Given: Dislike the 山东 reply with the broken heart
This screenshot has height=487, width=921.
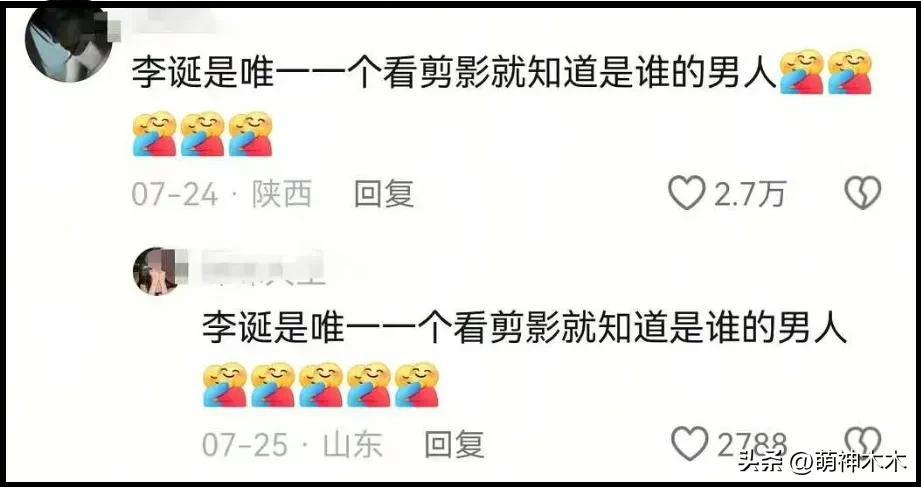Looking at the screenshot, I should coord(862,442).
